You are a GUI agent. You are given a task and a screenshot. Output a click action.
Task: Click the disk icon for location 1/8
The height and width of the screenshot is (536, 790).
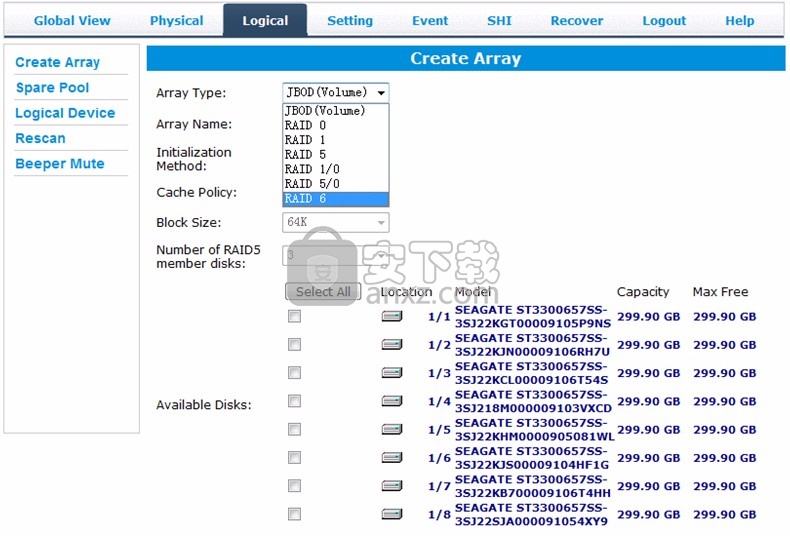pos(391,514)
